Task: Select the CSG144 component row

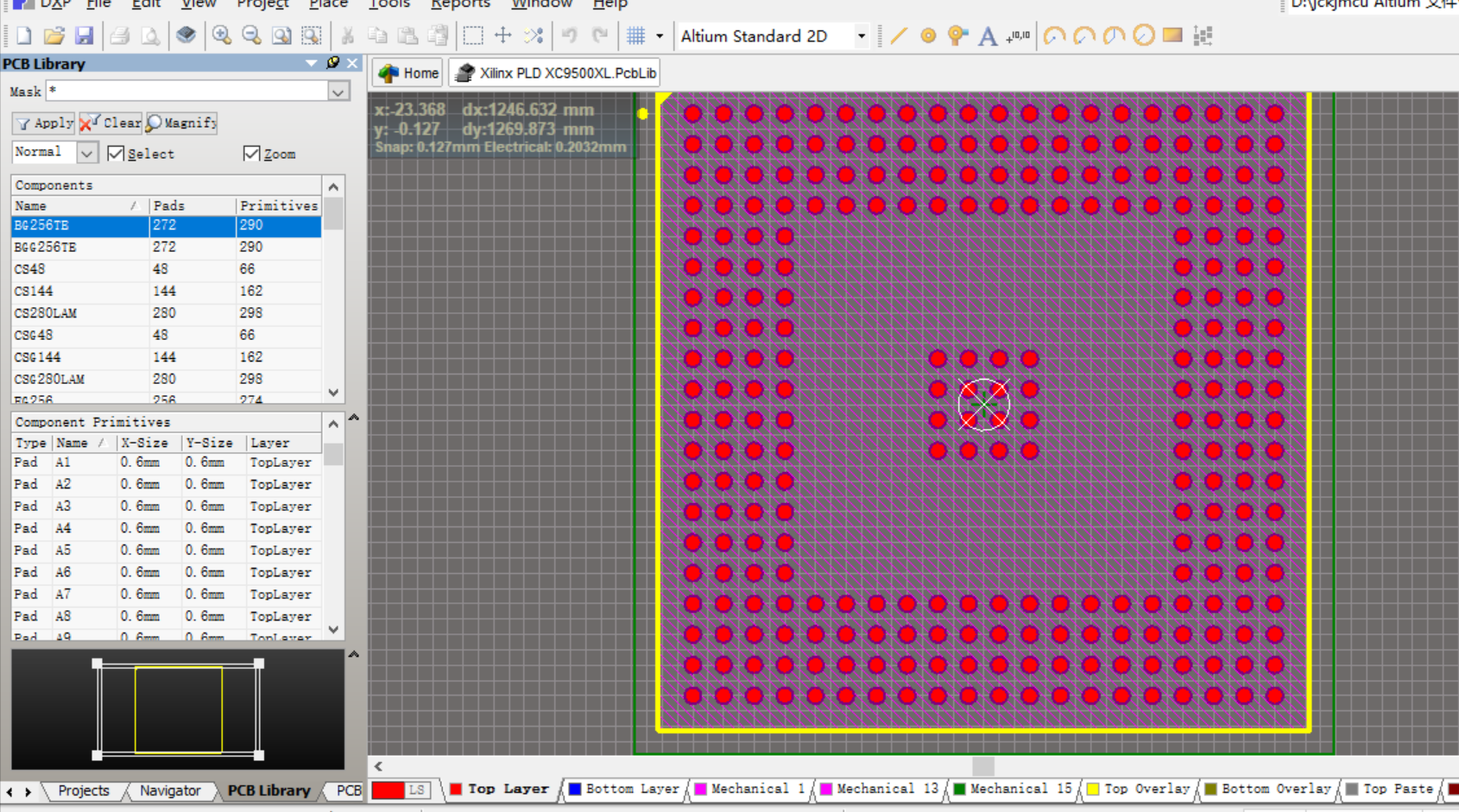Action: tap(166, 357)
